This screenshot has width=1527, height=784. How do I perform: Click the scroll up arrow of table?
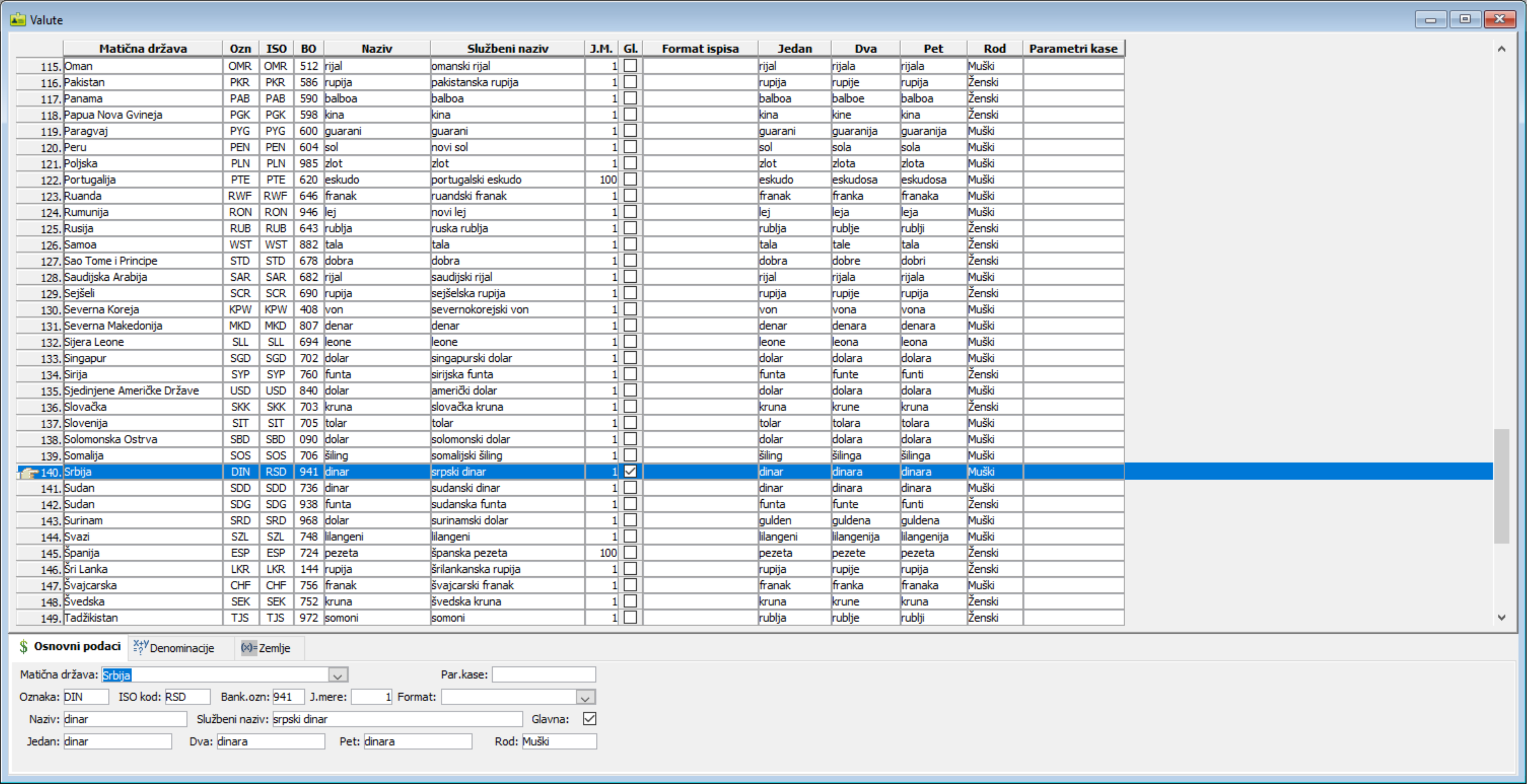click(x=1501, y=49)
